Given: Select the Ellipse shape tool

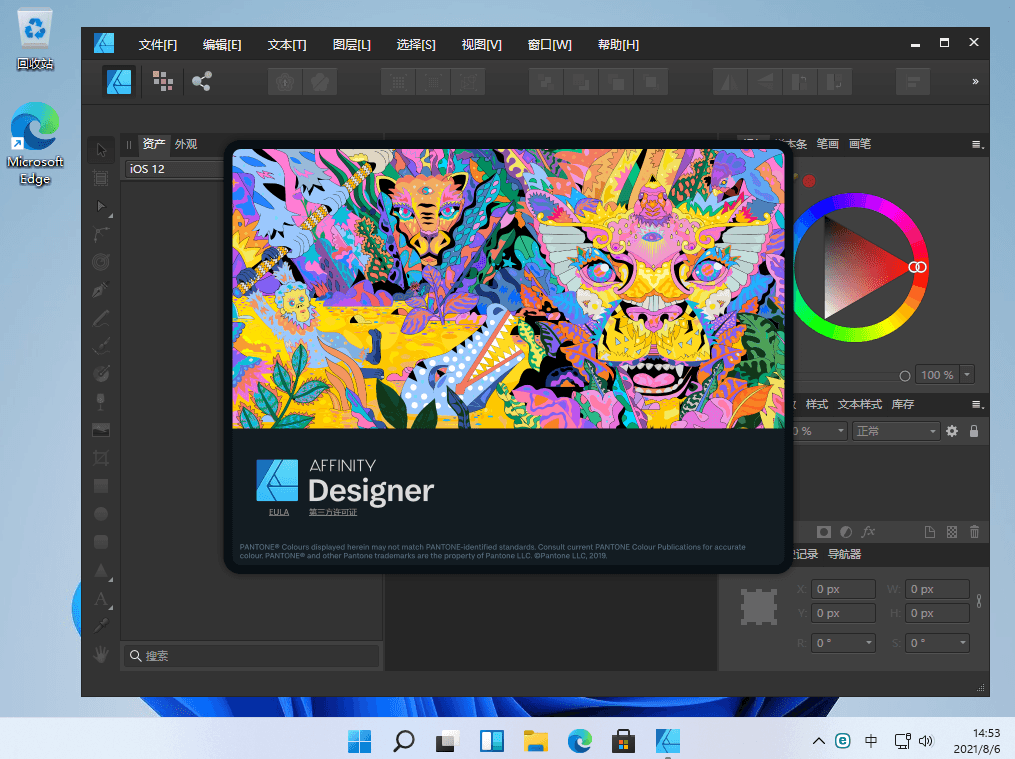Looking at the screenshot, I should (101, 514).
